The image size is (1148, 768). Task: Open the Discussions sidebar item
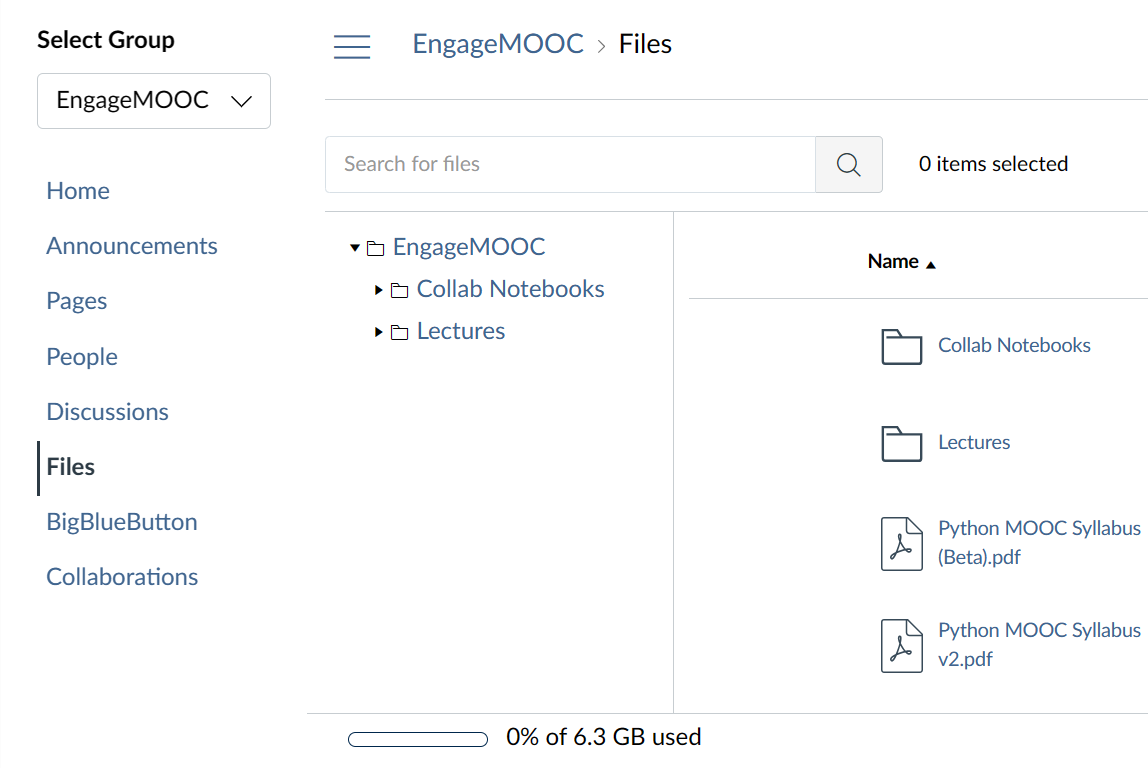click(107, 412)
